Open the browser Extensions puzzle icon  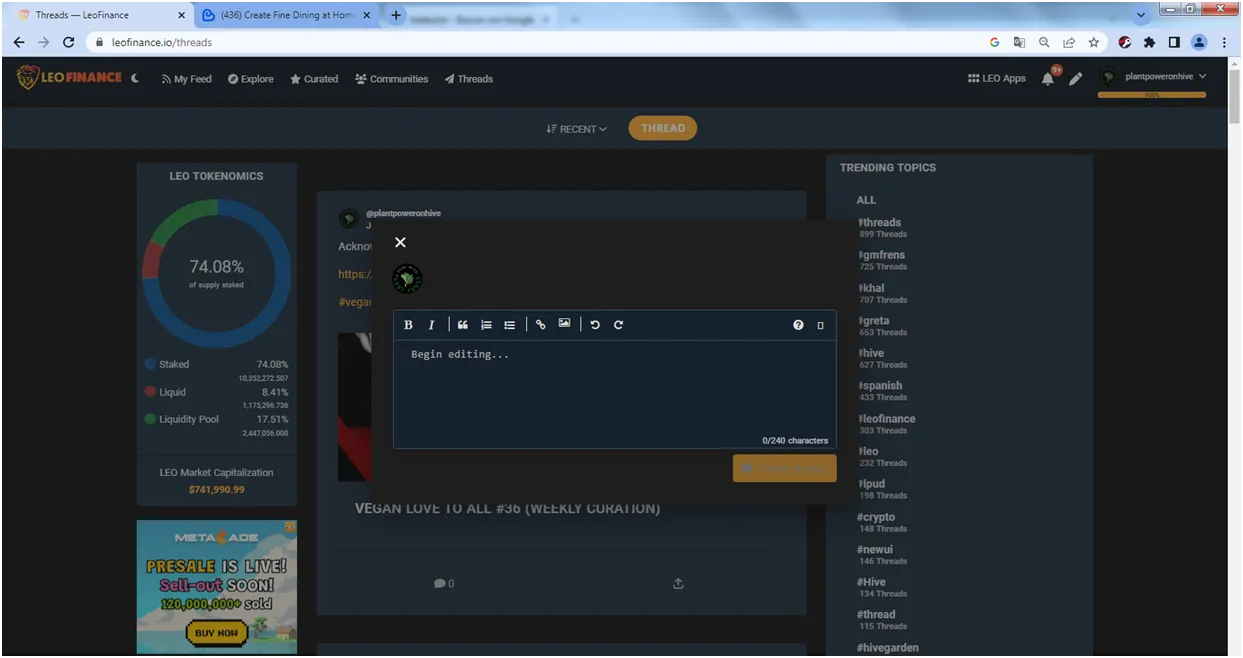coord(1149,42)
